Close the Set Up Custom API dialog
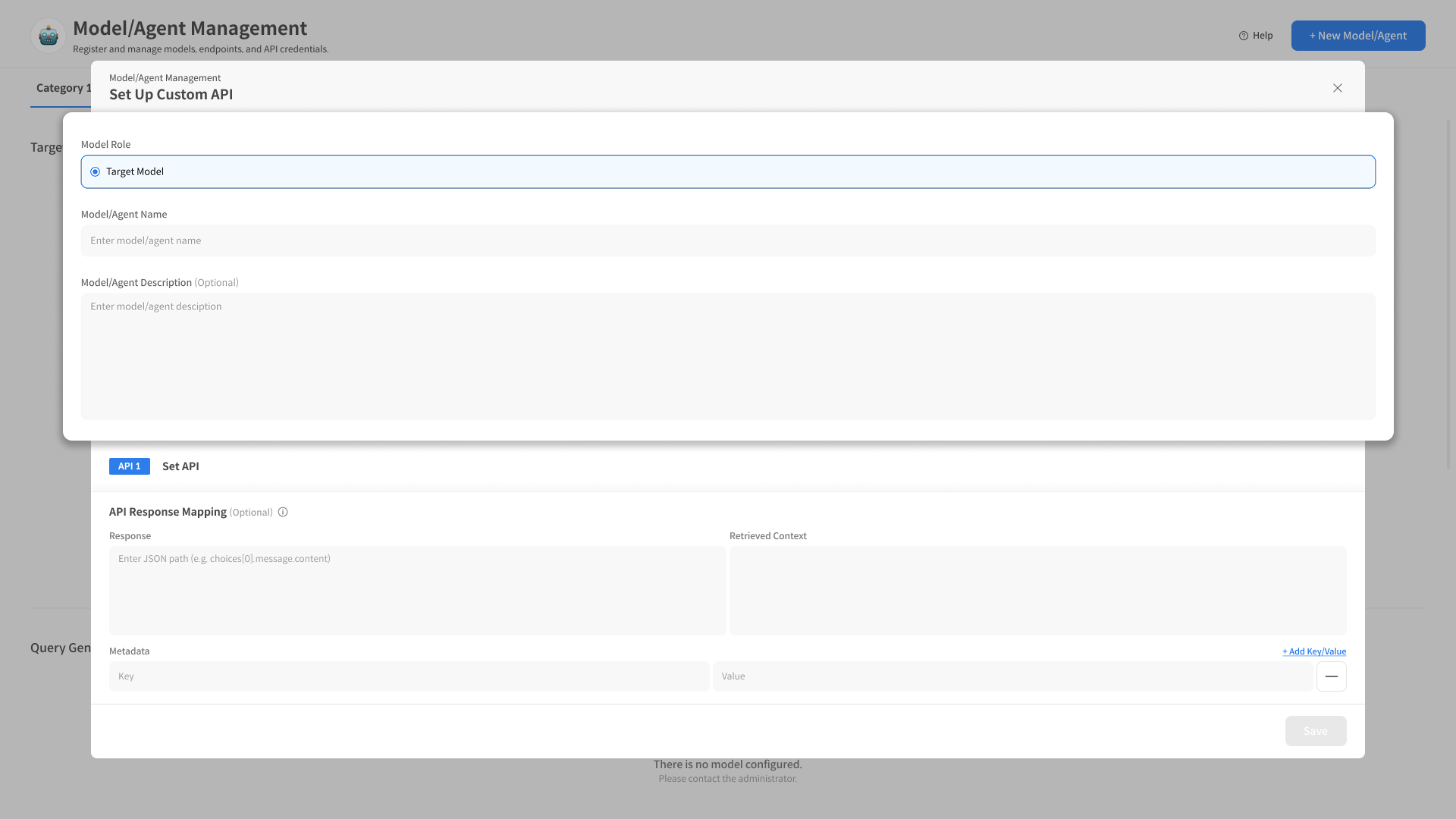Screen dimensions: 1456x819 1338,88
